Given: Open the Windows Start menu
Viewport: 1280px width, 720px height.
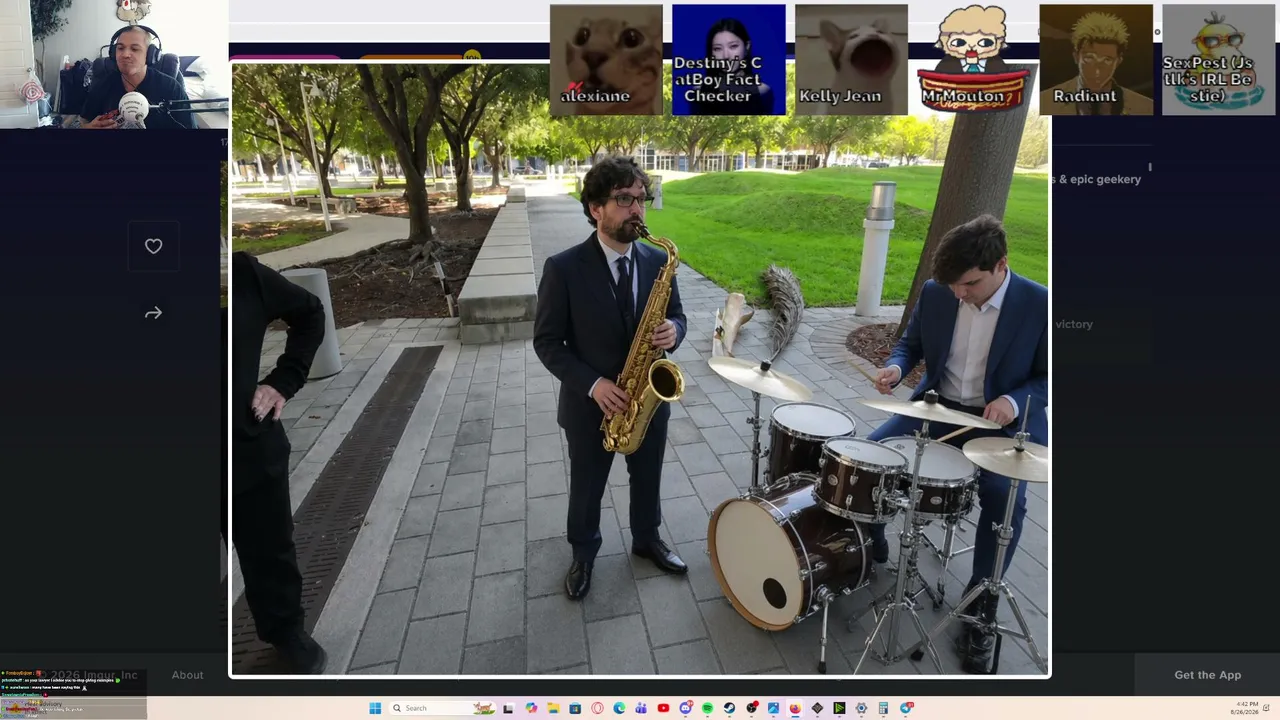Looking at the screenshot, I should (375, 708).
